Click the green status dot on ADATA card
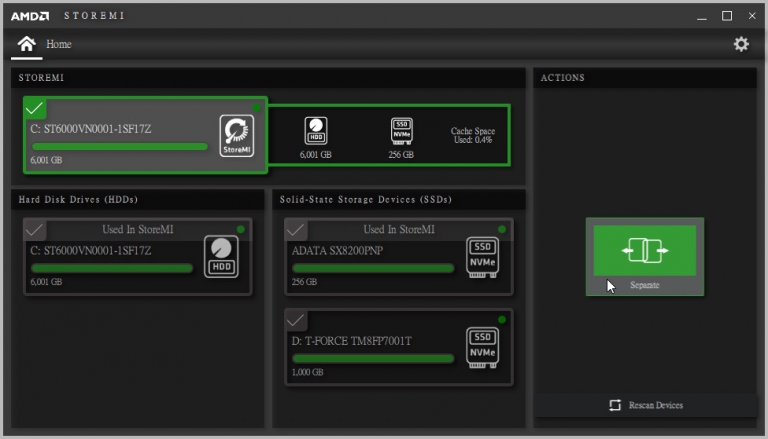 click(x=502, y=229)
